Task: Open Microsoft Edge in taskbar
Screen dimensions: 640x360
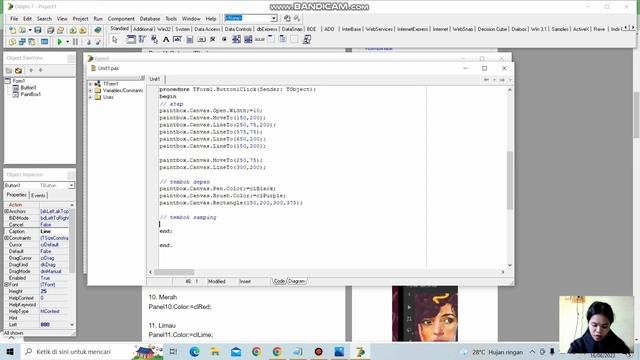Action: 194,351
